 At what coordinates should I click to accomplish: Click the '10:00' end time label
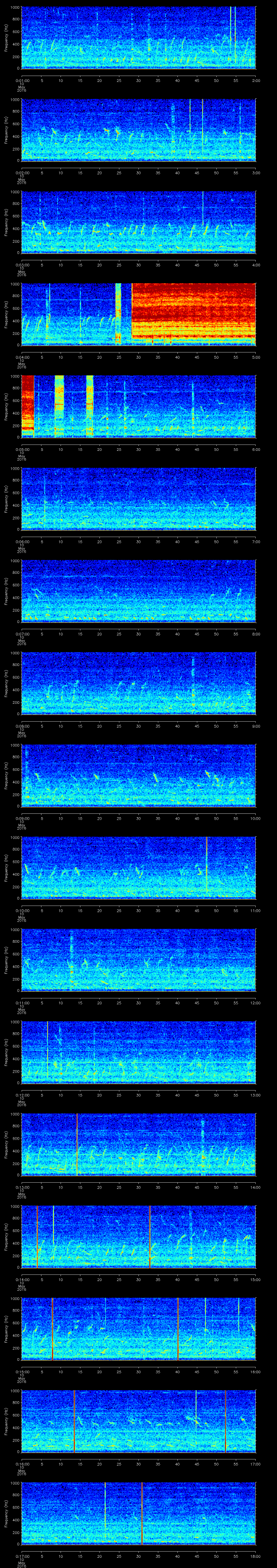(x=255, y=819)
